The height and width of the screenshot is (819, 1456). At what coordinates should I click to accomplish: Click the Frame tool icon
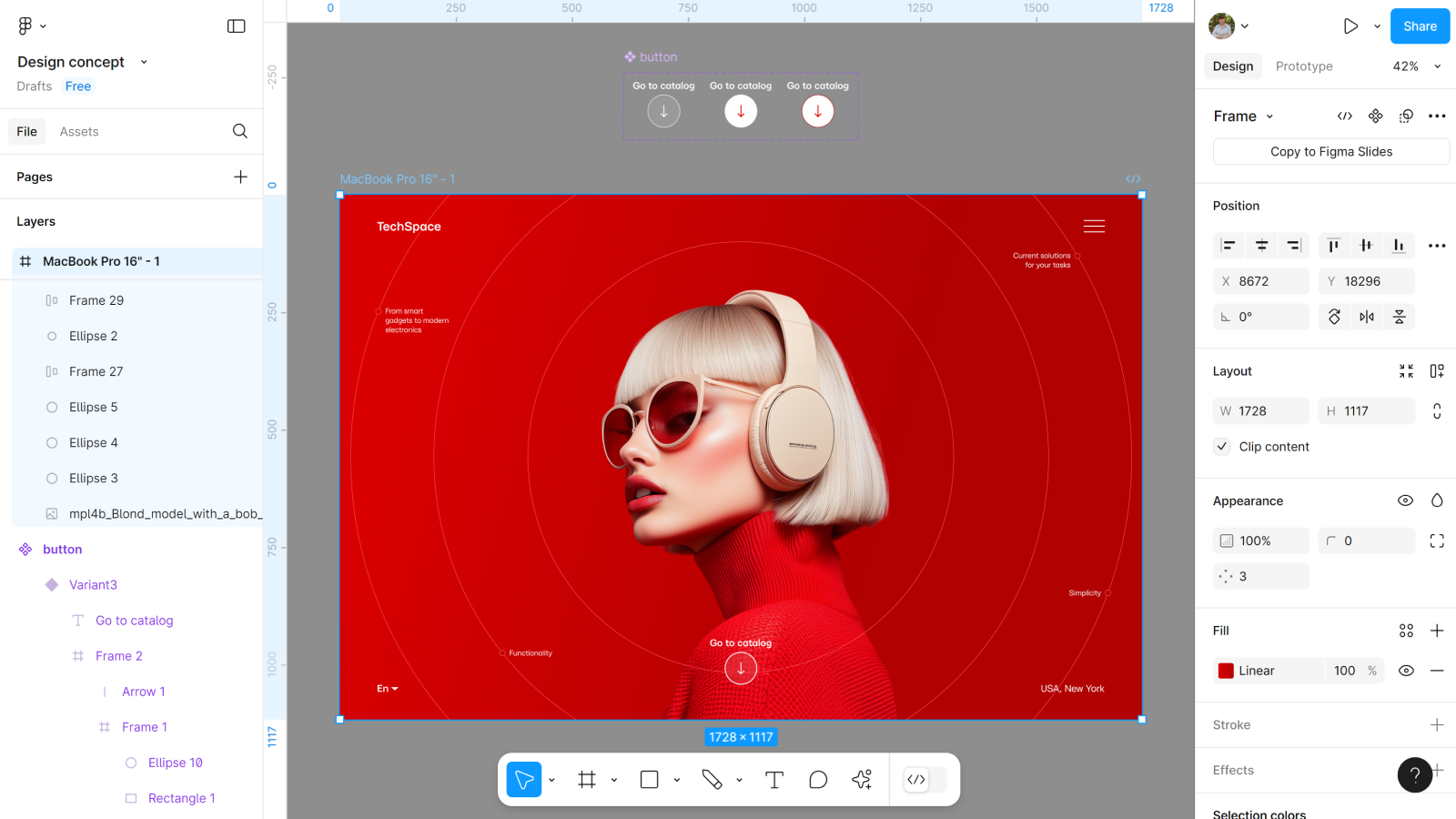[x=587, y=780]
